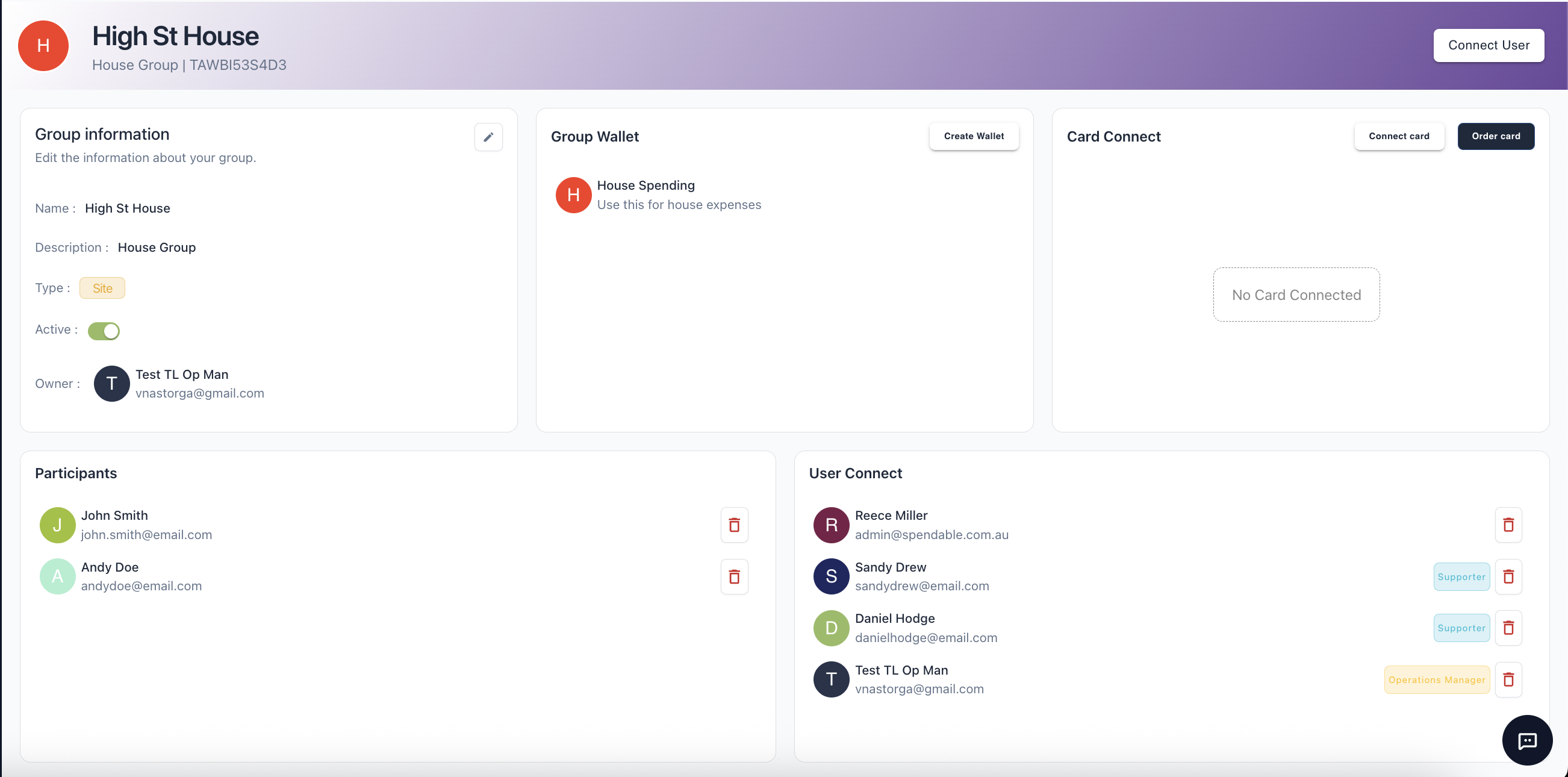
Task: Click john.smith@email.com
Action: tap(146, 535)
